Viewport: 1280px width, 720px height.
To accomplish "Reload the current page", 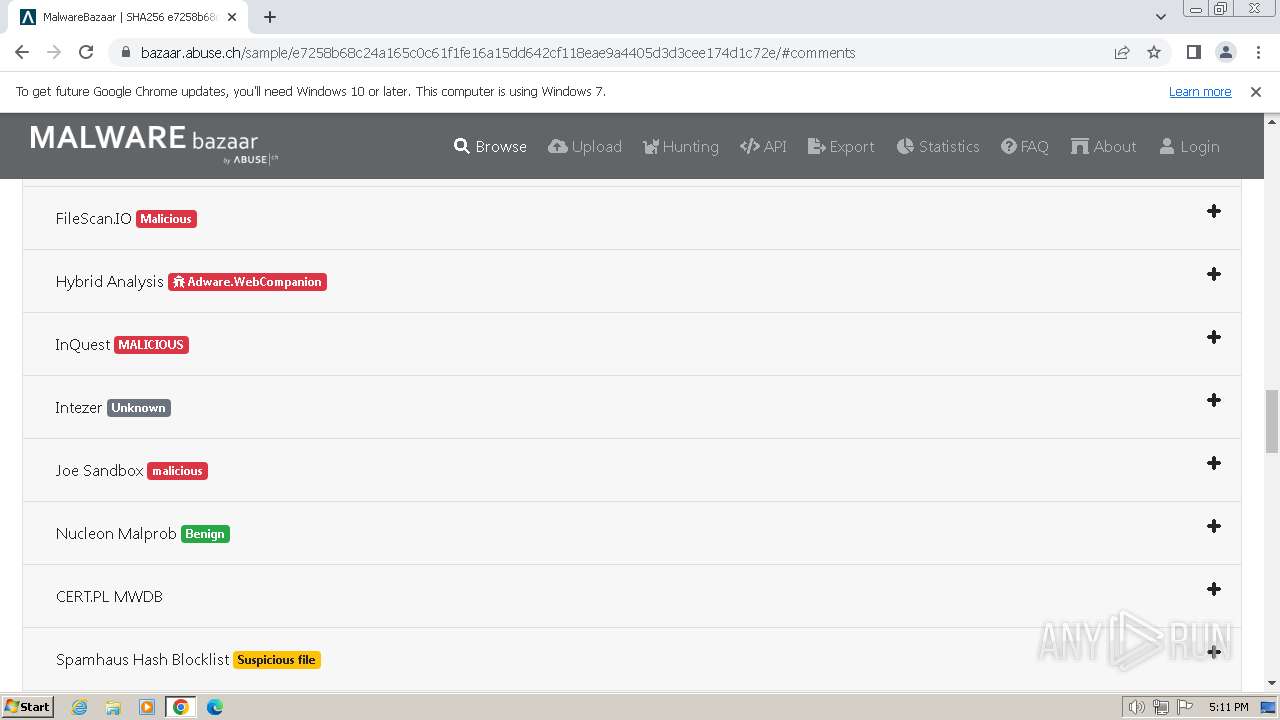I will click(86, 53).
